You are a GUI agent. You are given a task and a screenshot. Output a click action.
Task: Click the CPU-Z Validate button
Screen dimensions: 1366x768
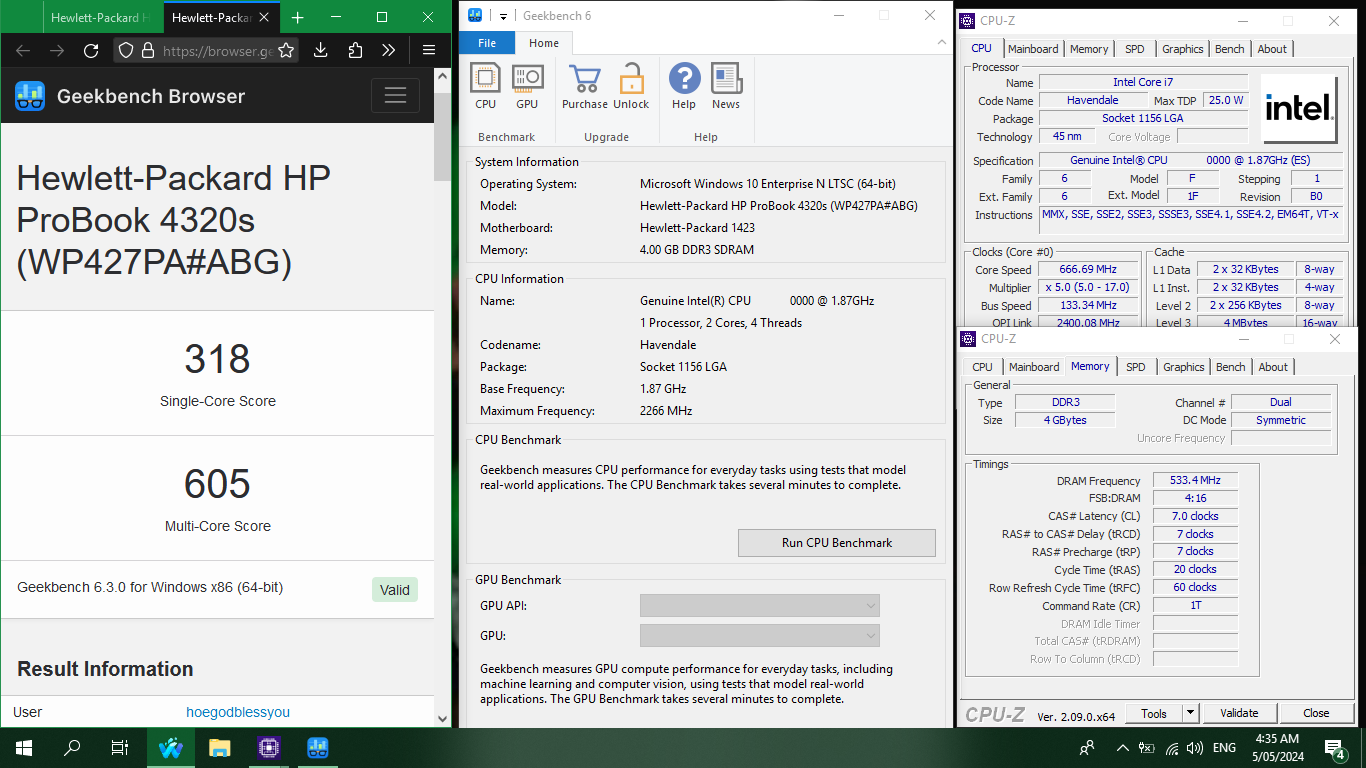click(x=1239, y=713)
